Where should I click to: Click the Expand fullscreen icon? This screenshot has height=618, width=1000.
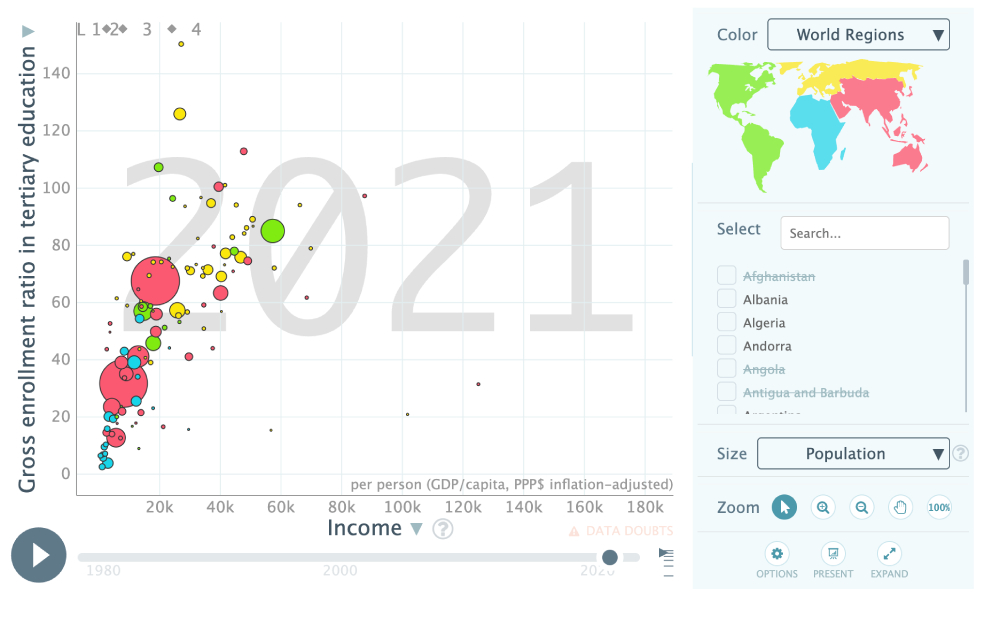click(x=889, y=553)
